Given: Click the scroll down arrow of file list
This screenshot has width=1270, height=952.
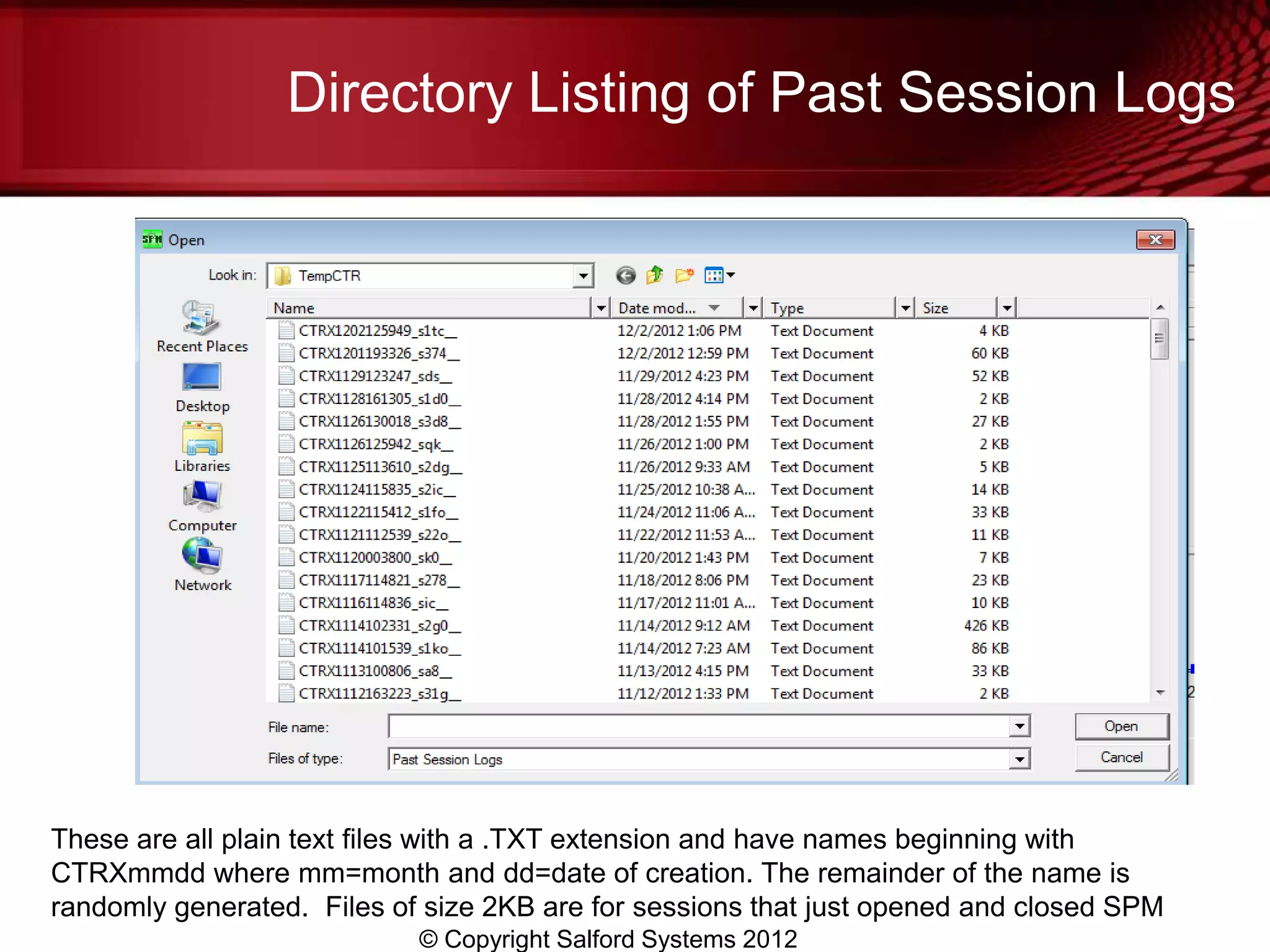Looking at the screenshot, I should pyautogui.click(x=1160, y=692).
